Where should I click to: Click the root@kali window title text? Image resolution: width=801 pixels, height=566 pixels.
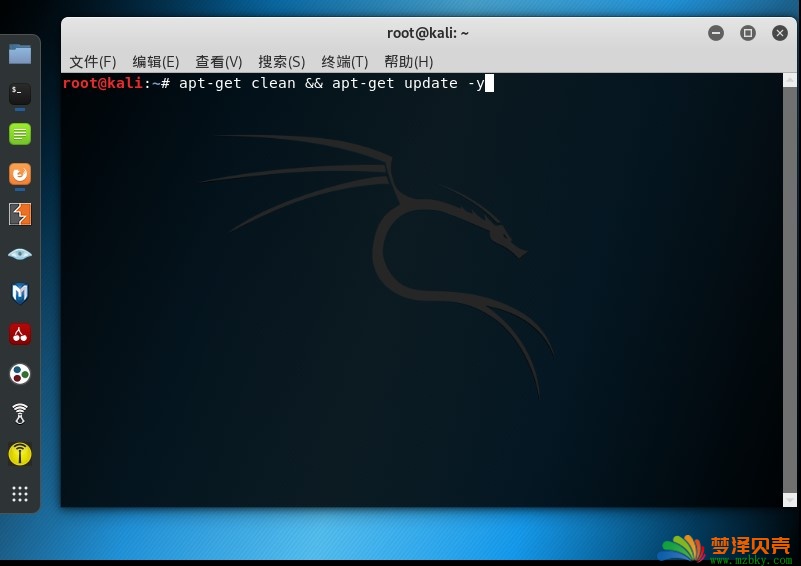(428, 33)
